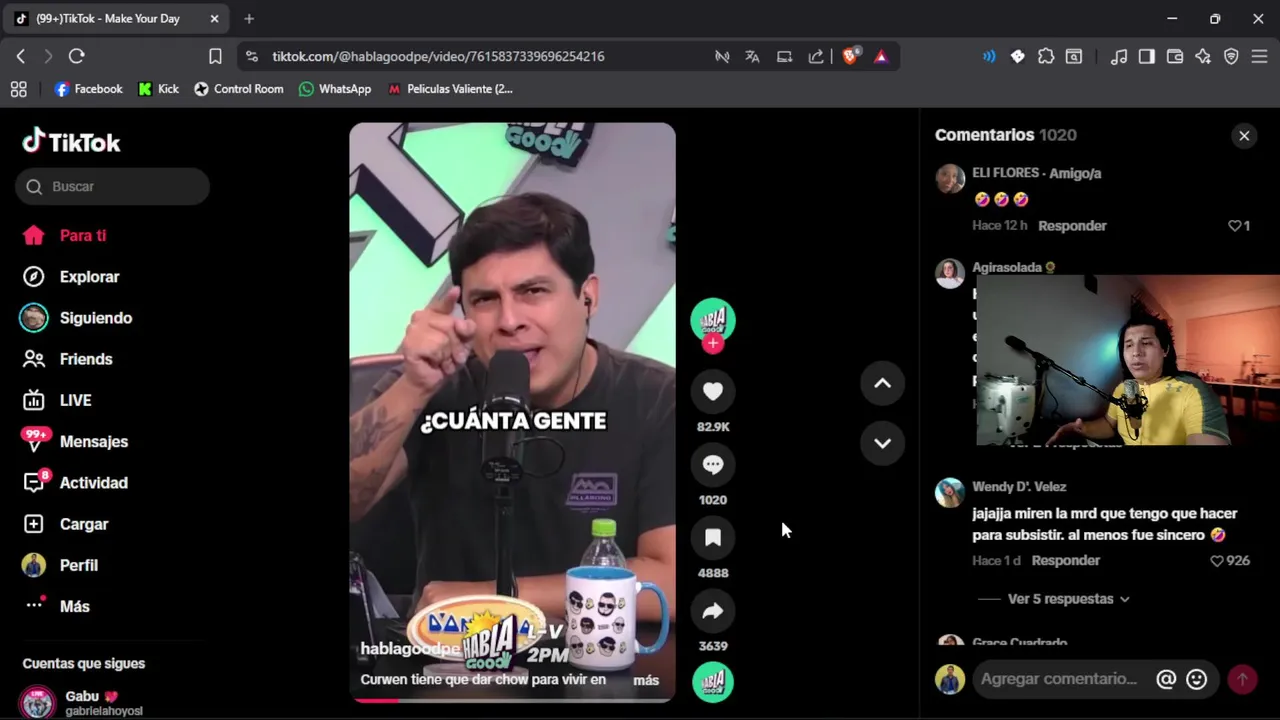Close the TikTok browser tab

(214, 18)
